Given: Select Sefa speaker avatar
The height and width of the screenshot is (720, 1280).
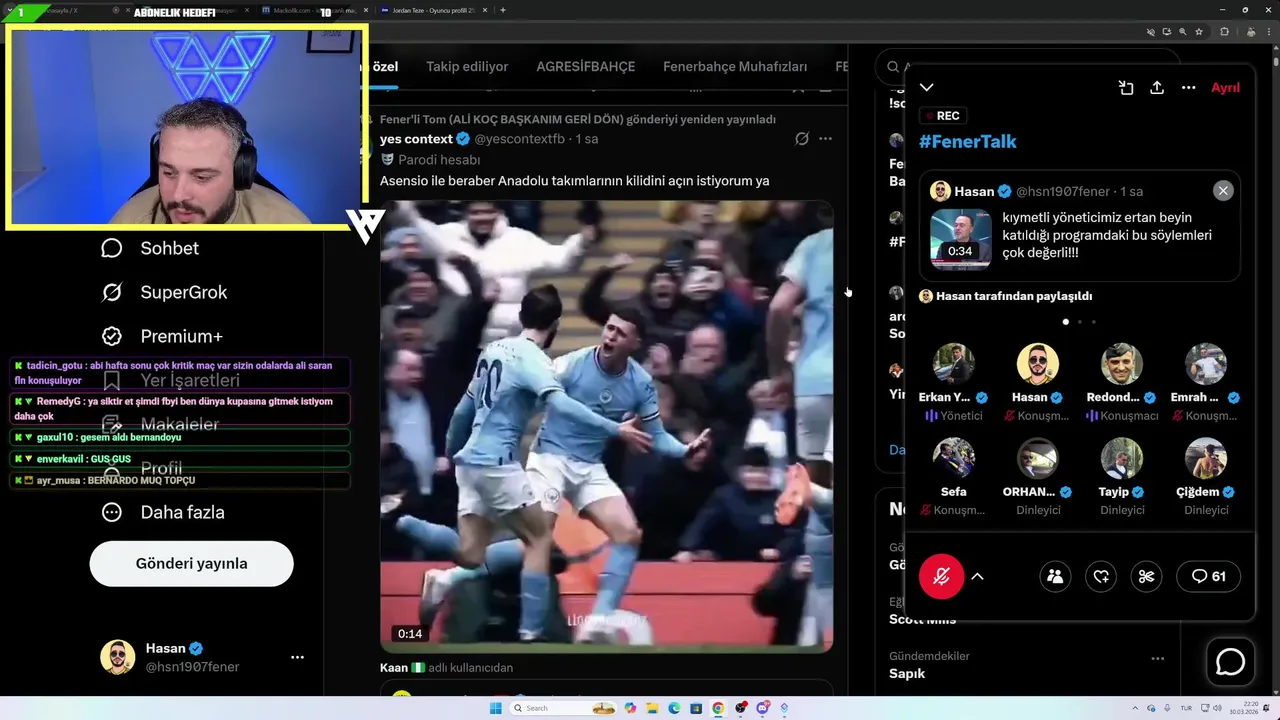Looking at the screenshot, I should [x=954, y=458].
